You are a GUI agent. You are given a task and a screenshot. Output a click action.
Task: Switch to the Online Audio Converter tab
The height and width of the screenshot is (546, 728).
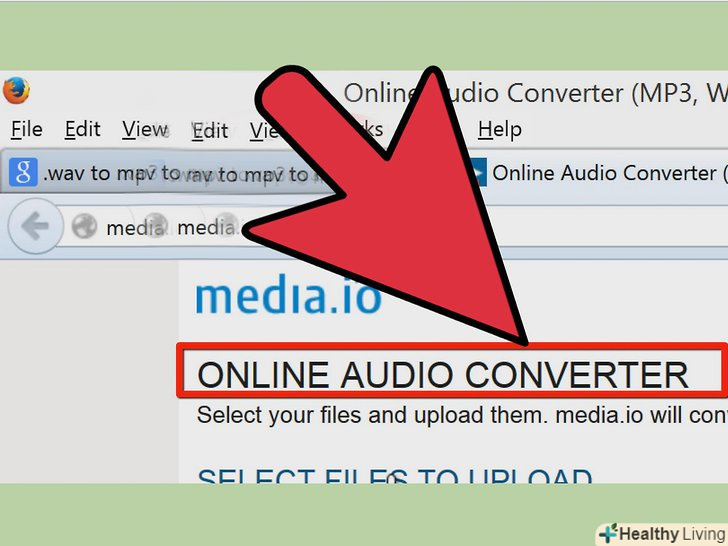click(x=599, y=173)
